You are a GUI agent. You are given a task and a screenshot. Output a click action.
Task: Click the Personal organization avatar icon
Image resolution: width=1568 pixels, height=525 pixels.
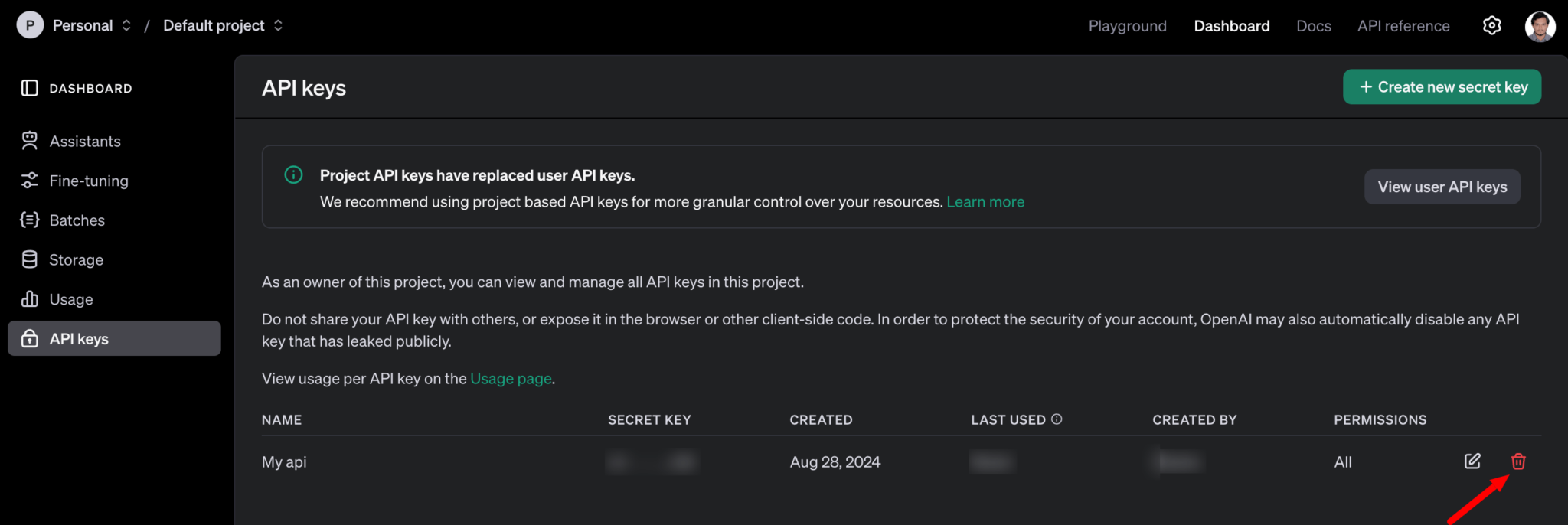pyautogui.click(x=30, y=25)
